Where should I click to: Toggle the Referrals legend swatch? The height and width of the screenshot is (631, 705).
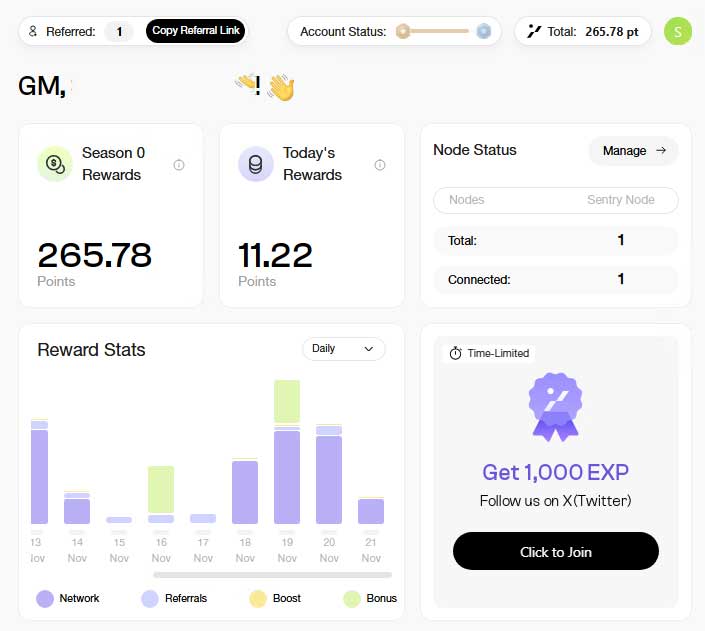tap(150, 599)
